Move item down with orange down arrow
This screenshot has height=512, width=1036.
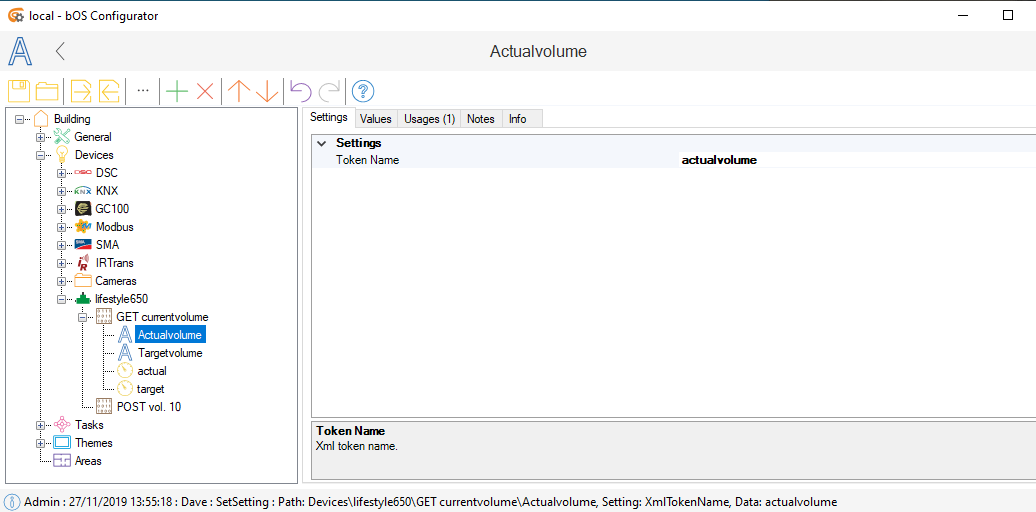tap(267, 91)
